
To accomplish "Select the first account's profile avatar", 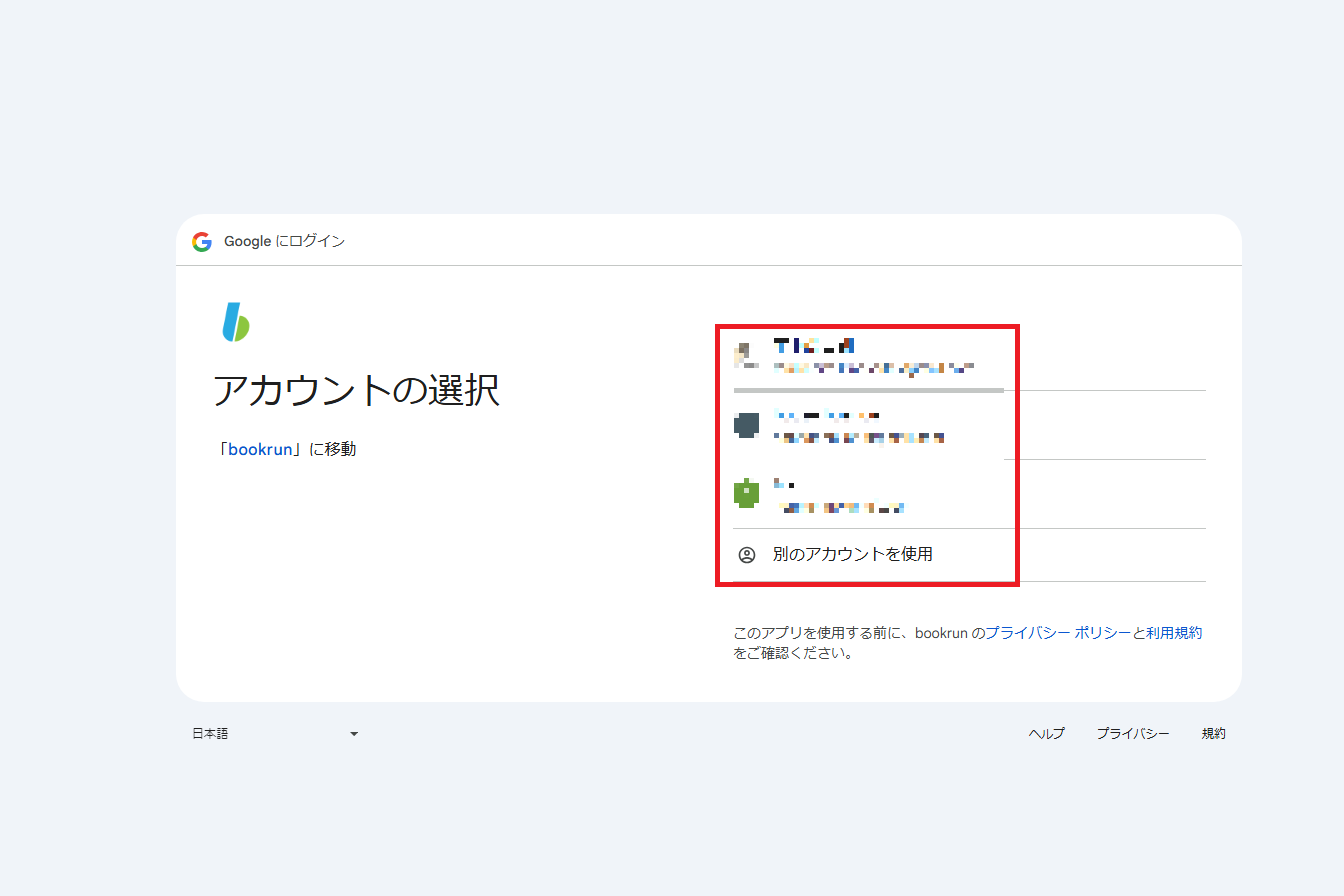I will (745, 356).
